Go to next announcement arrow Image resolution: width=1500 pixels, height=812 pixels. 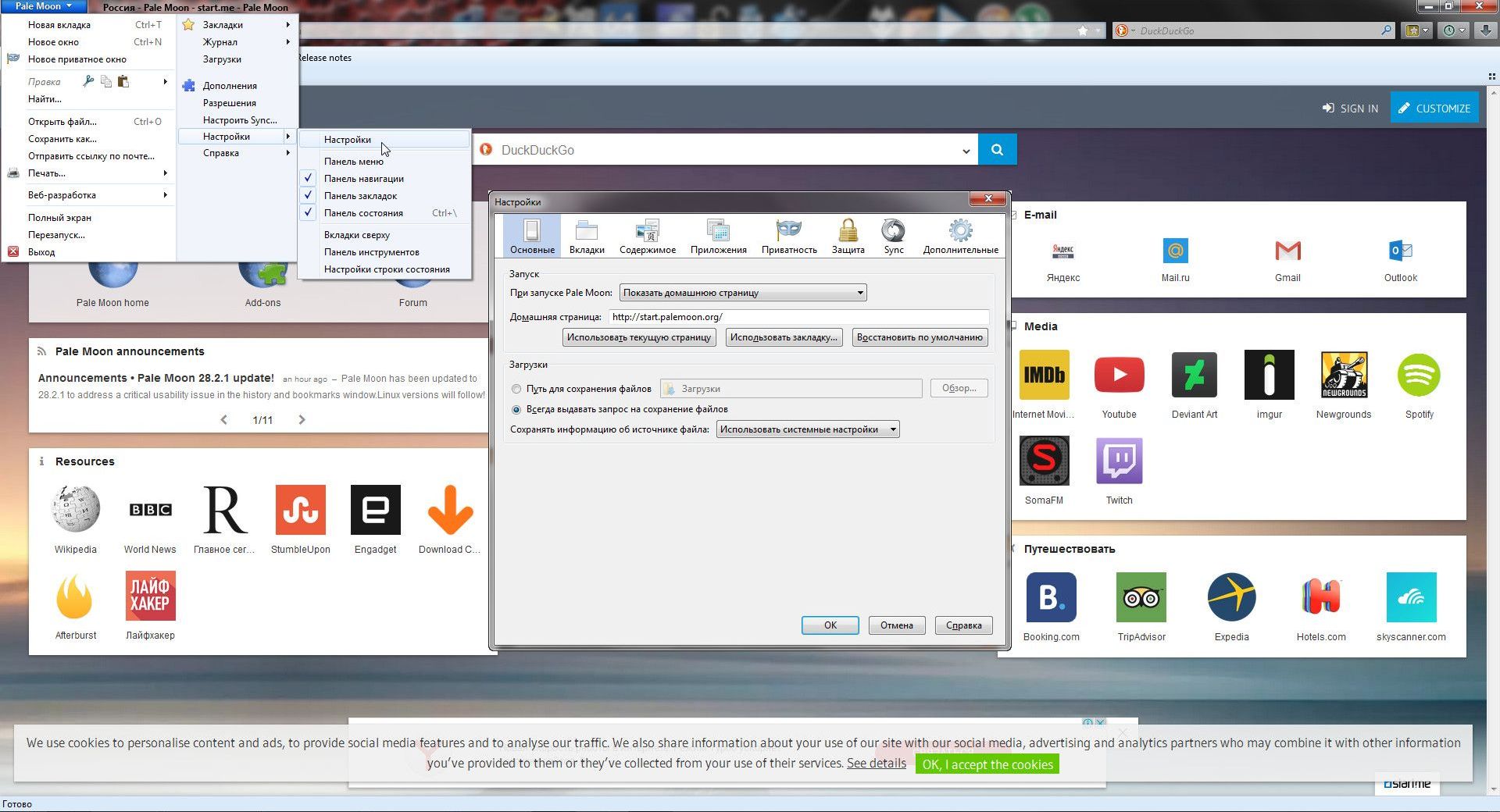click(302, 419)
